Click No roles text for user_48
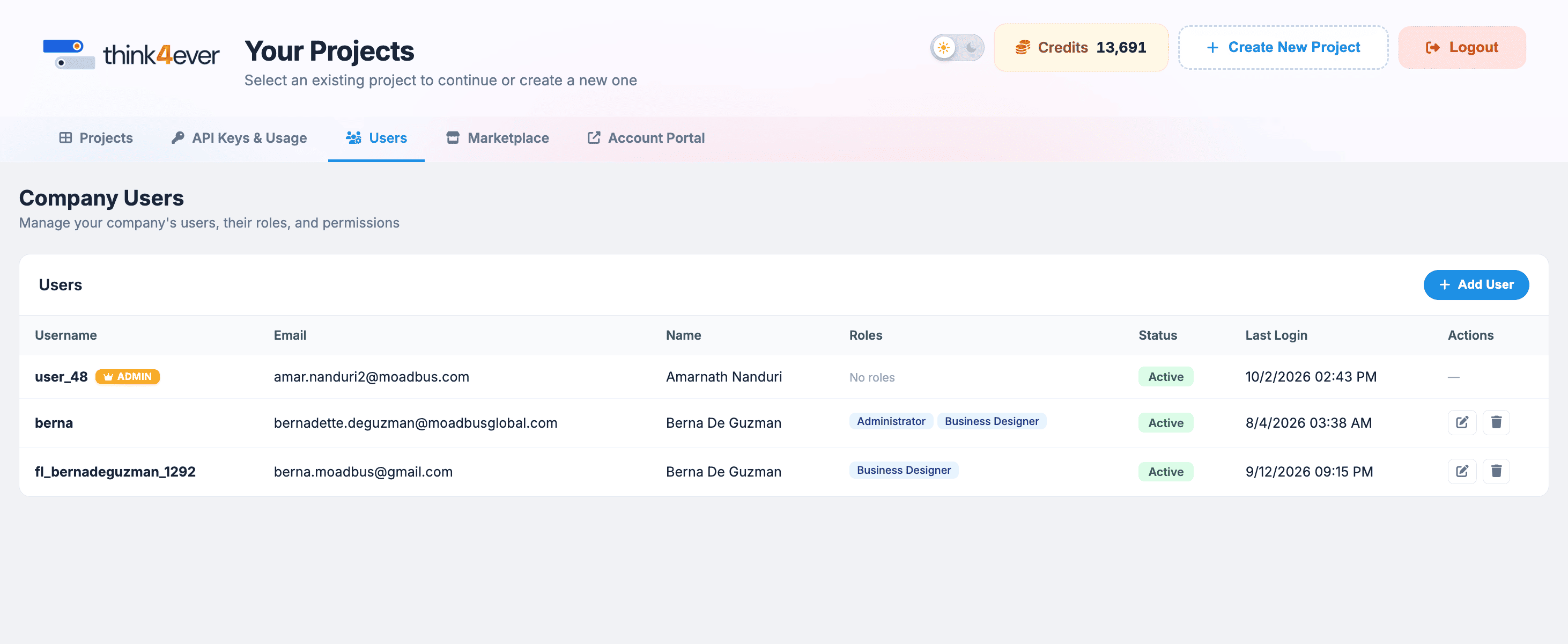This screenshot has width=1568, height=644. click(871, 377)
